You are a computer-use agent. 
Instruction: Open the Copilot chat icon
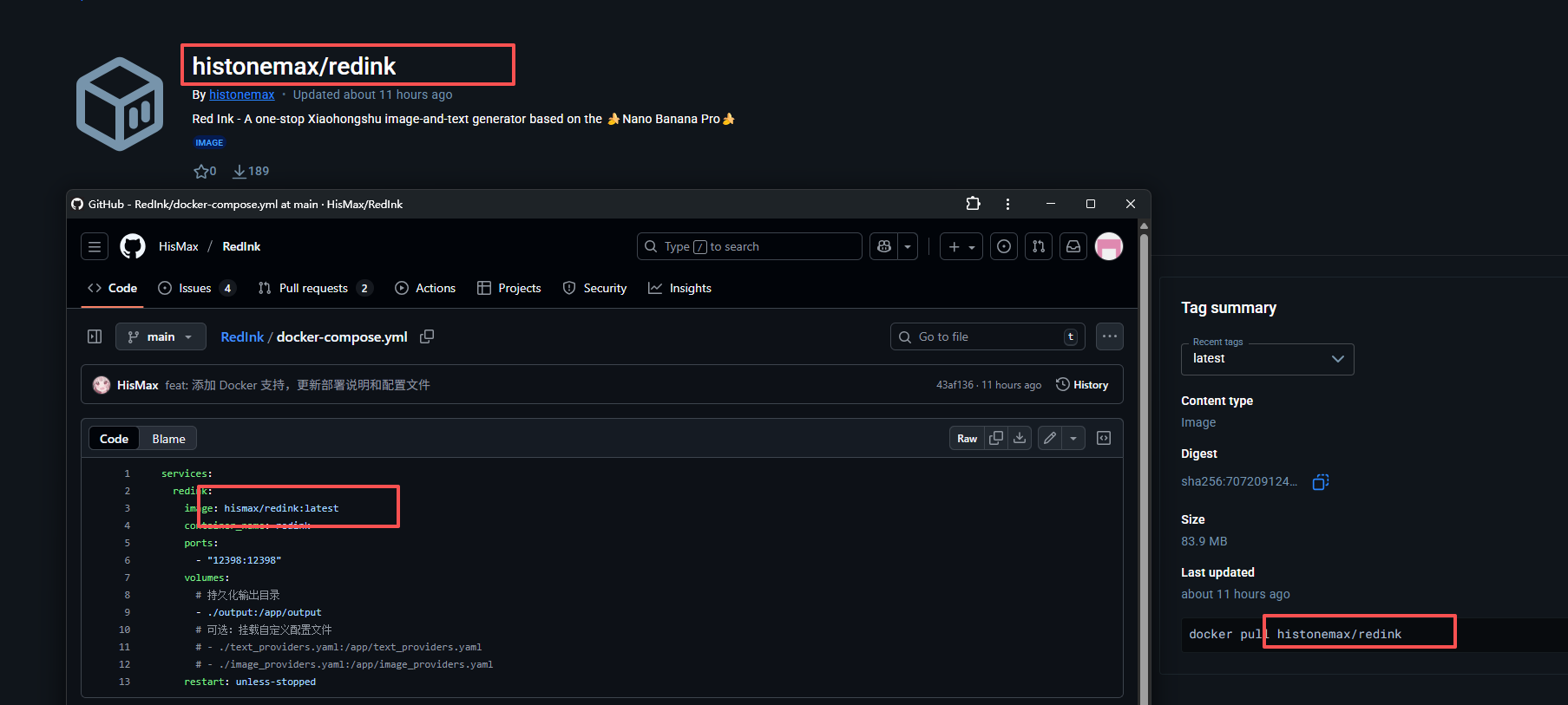click(884, 247)
